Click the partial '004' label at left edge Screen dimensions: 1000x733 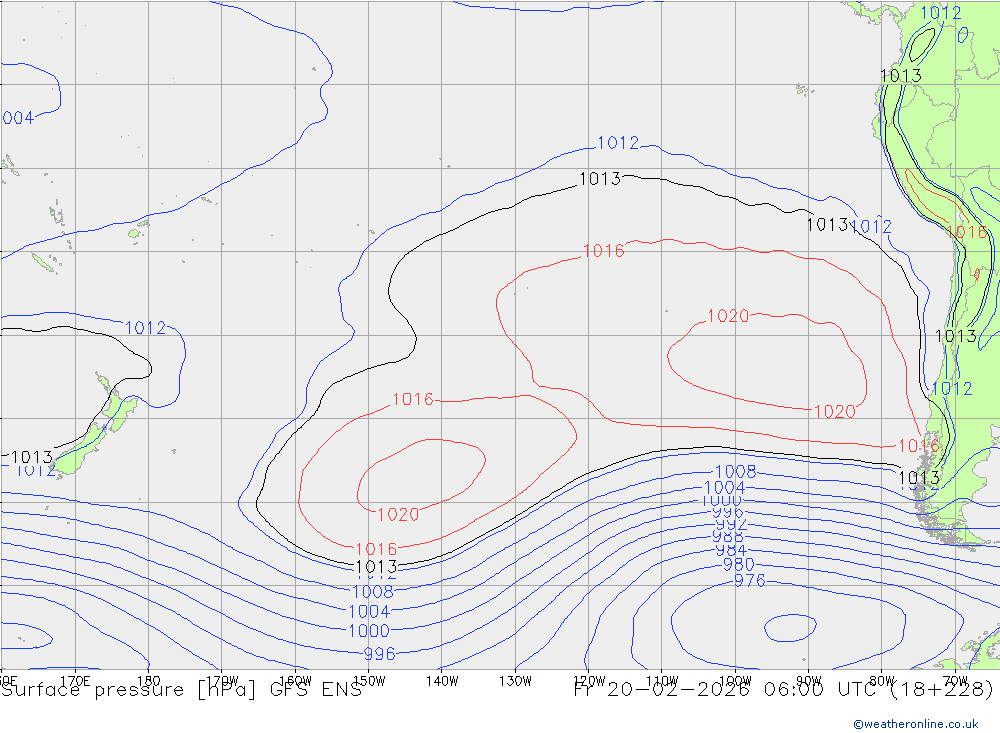18,118
